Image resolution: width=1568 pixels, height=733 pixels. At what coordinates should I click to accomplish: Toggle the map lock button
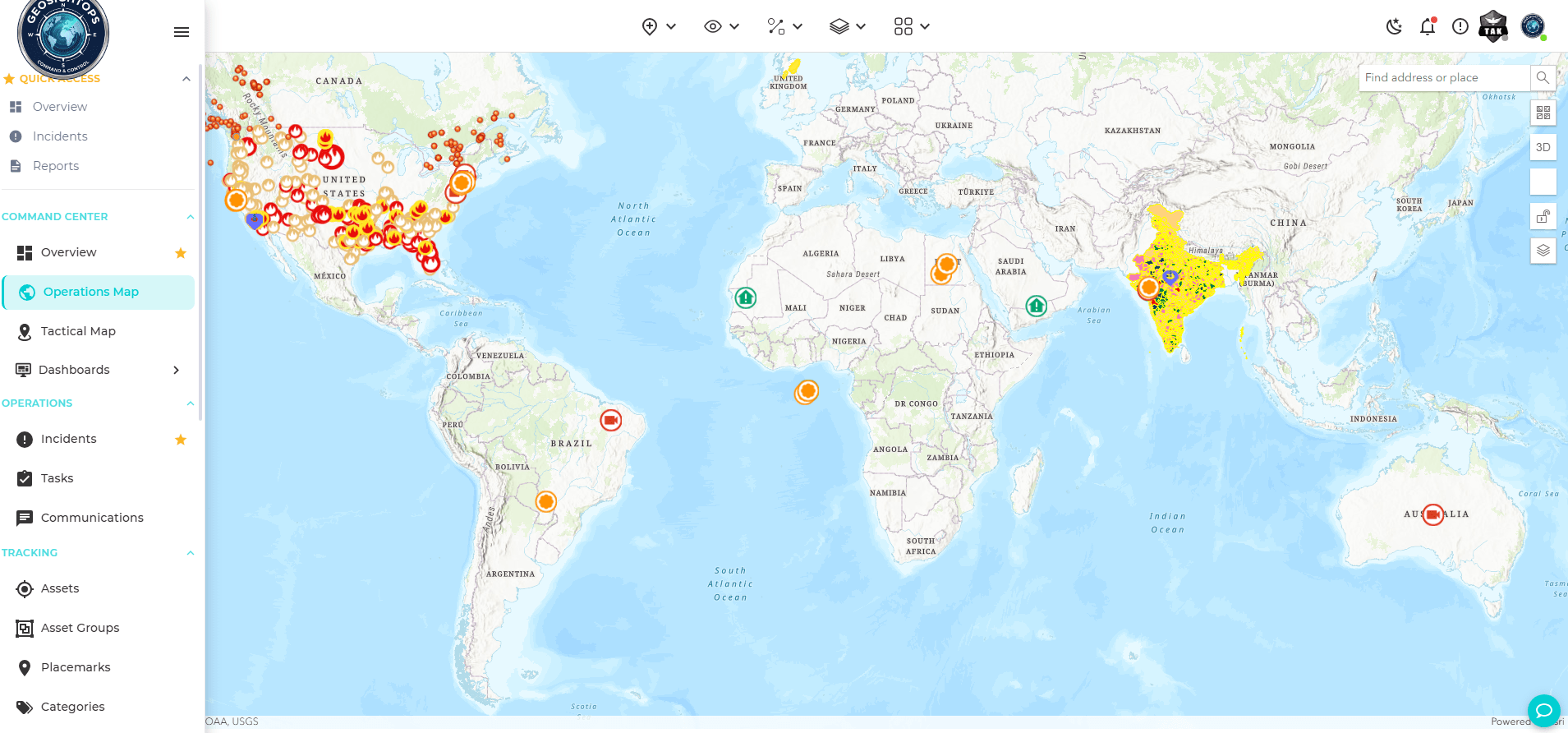(1543, 217)
